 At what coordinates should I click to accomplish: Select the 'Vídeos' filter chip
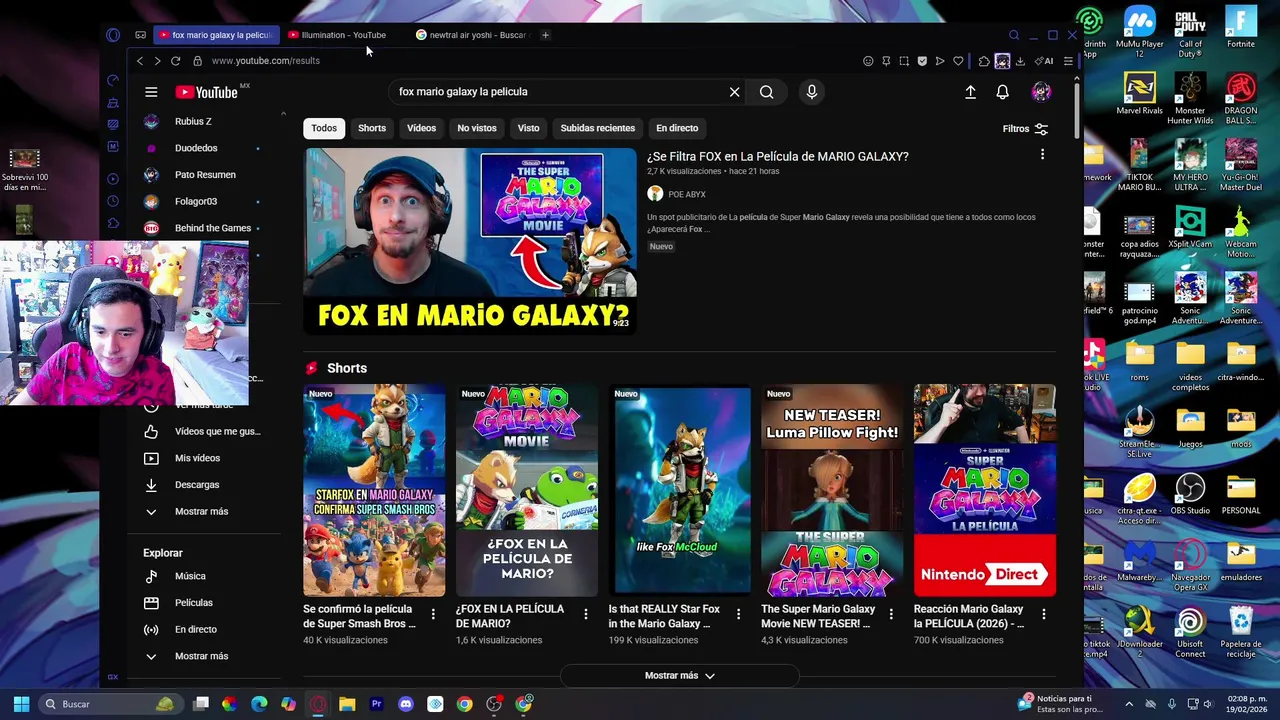pyautogui.click(x=421, y=128)
